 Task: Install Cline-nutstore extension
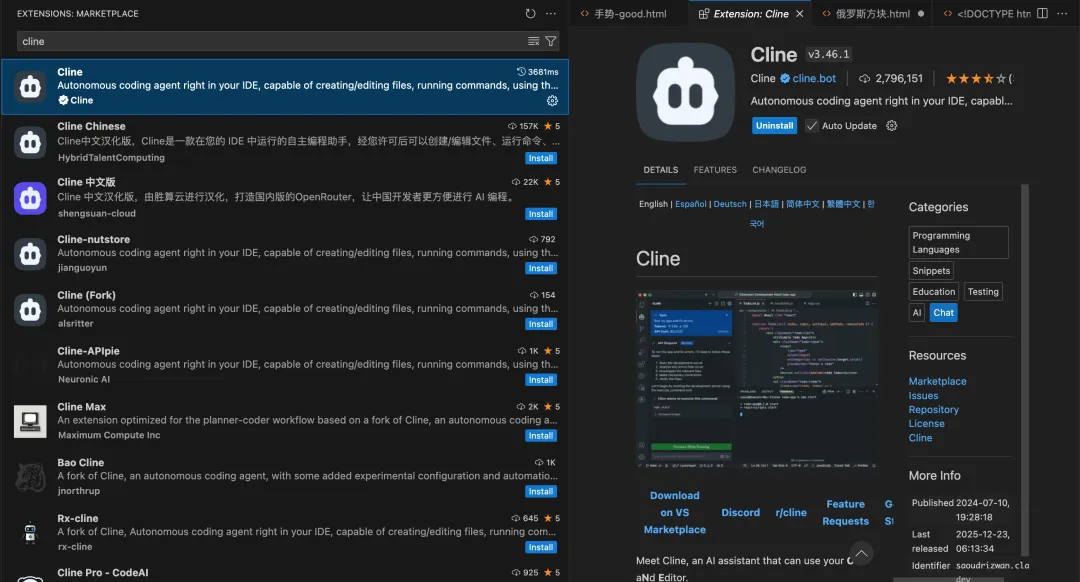(541, 269)
